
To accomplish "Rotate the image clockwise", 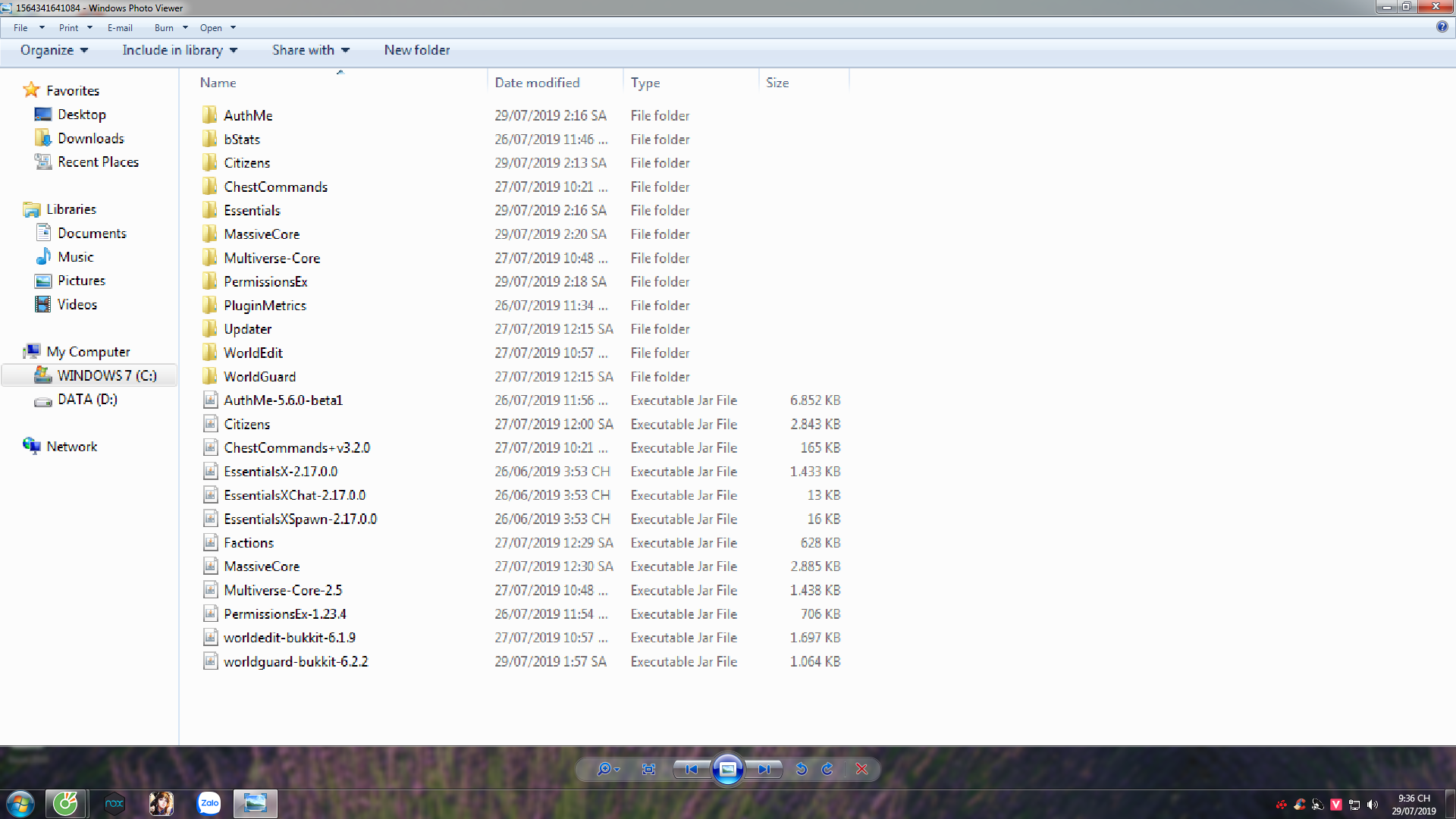I will (827, 769).
